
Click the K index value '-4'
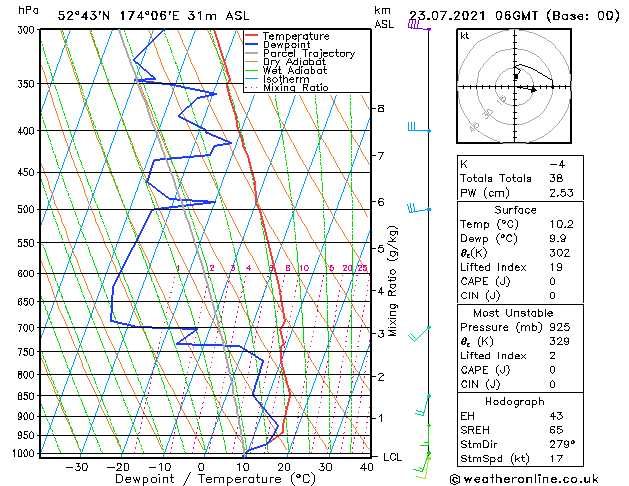(557, 164)
